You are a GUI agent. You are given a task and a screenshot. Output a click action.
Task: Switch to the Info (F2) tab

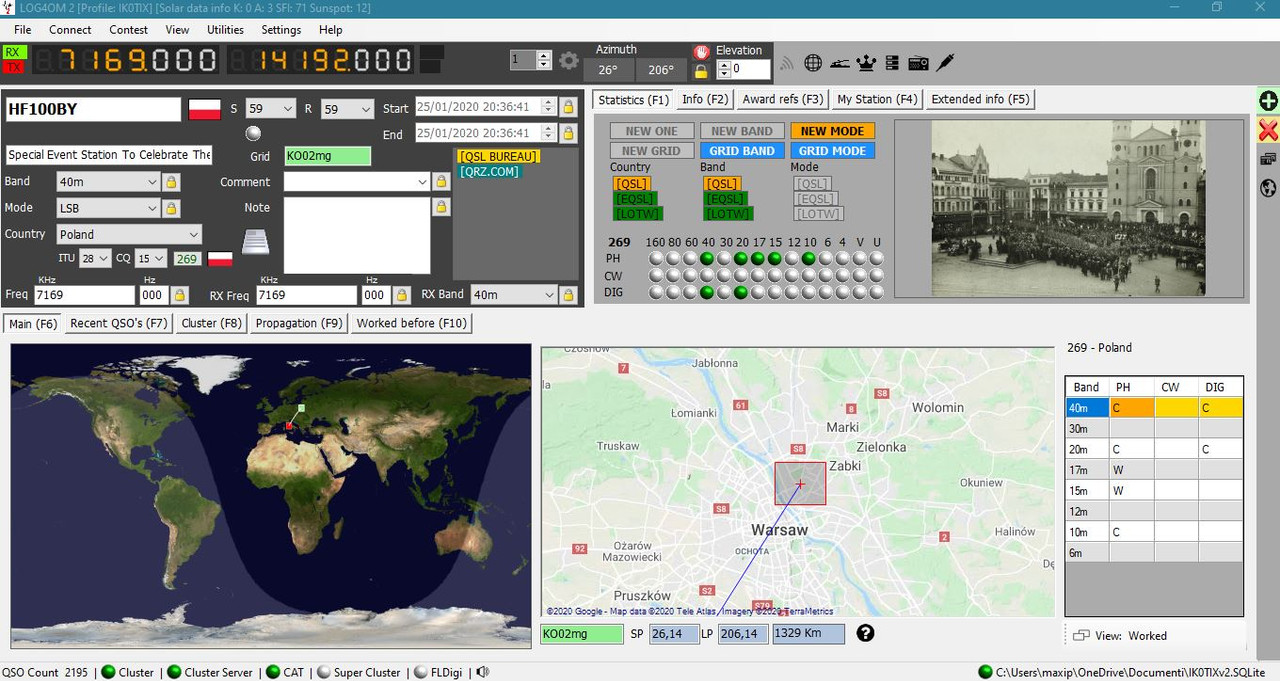point(705,99)
